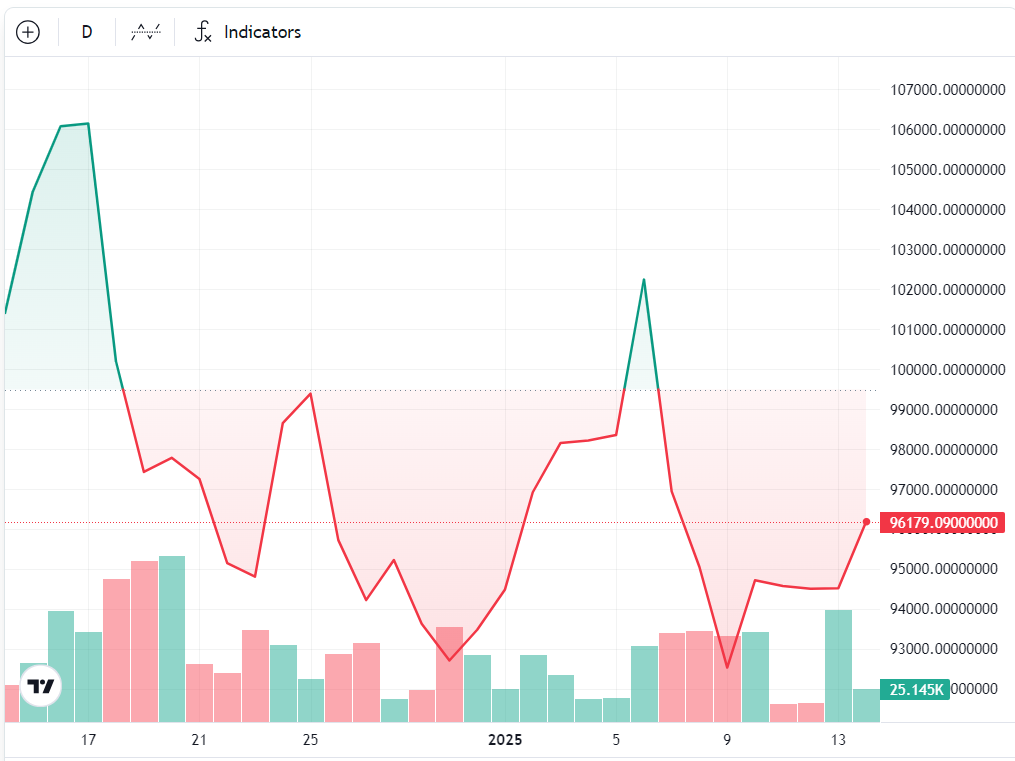Screen dimensions: 1015x761
Task: Click the TradingView logo badge
Action: [x=41, y=686]
